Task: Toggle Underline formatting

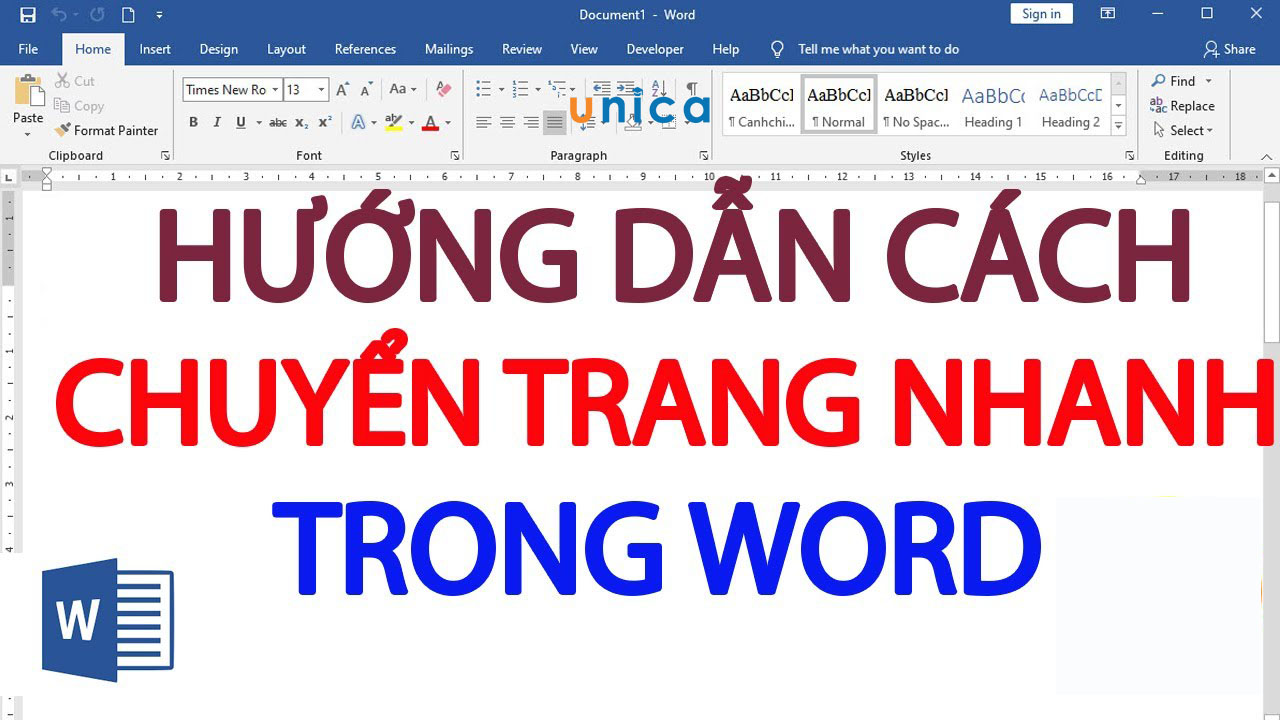Action: [240, 122]
